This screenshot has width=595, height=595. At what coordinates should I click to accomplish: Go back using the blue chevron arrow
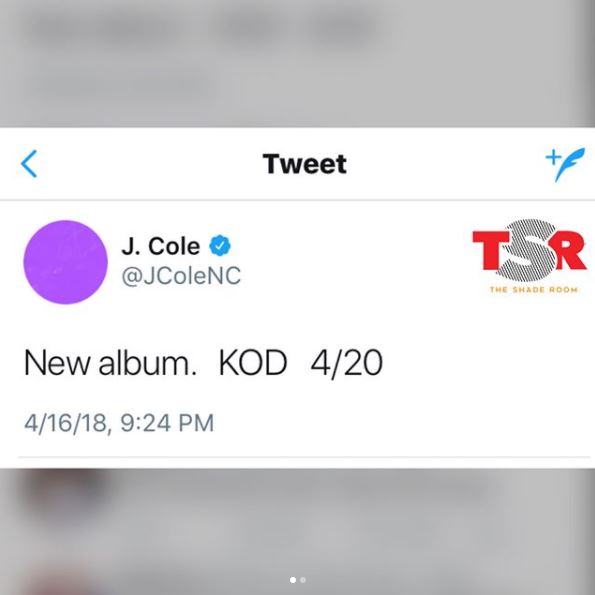click(29, 164)
